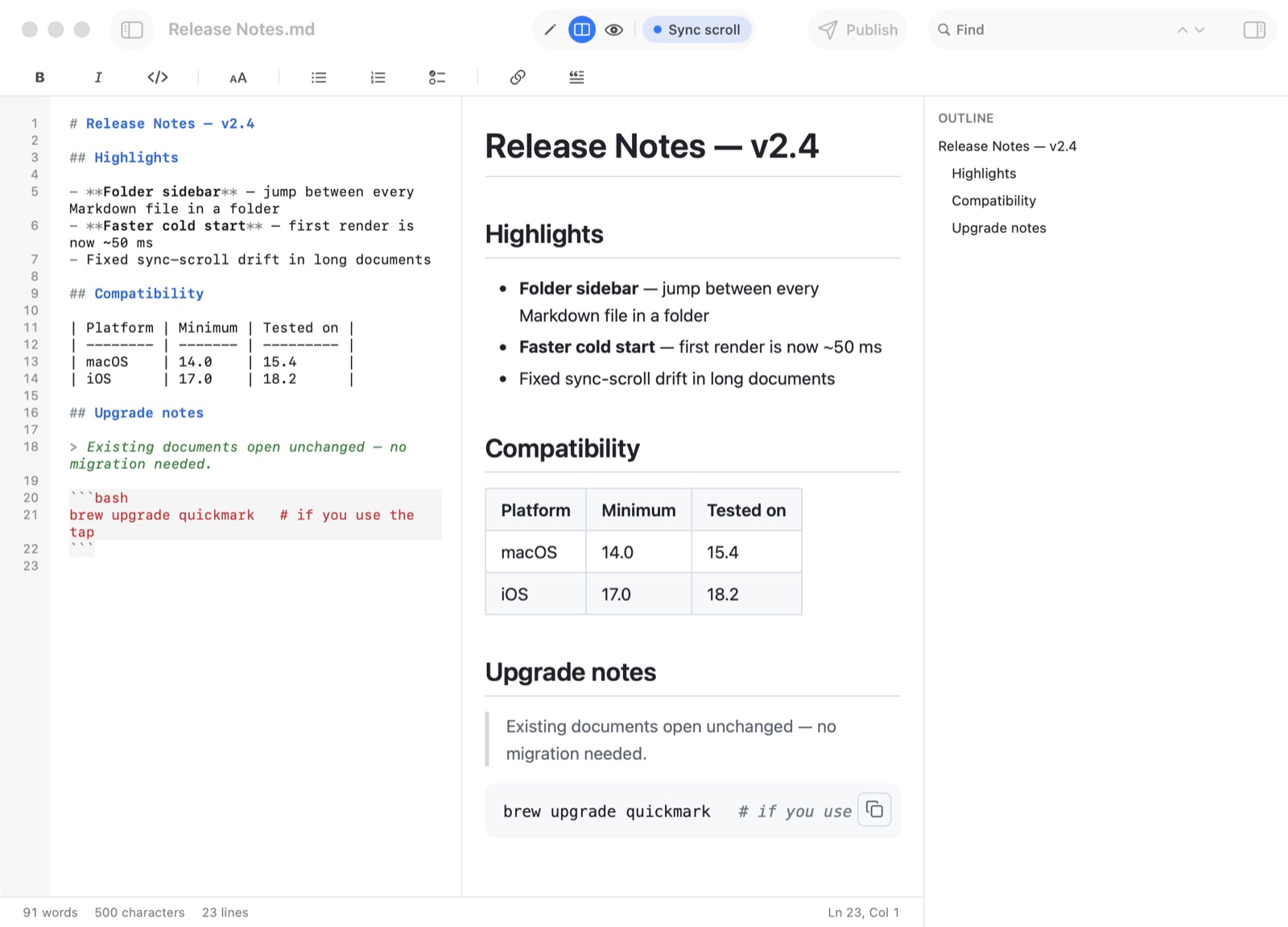The height and width of the screenshot is (927, 1288).
Task: Click the 'Faster cold start' bullet in preview
Action: [x=700, y=348]
